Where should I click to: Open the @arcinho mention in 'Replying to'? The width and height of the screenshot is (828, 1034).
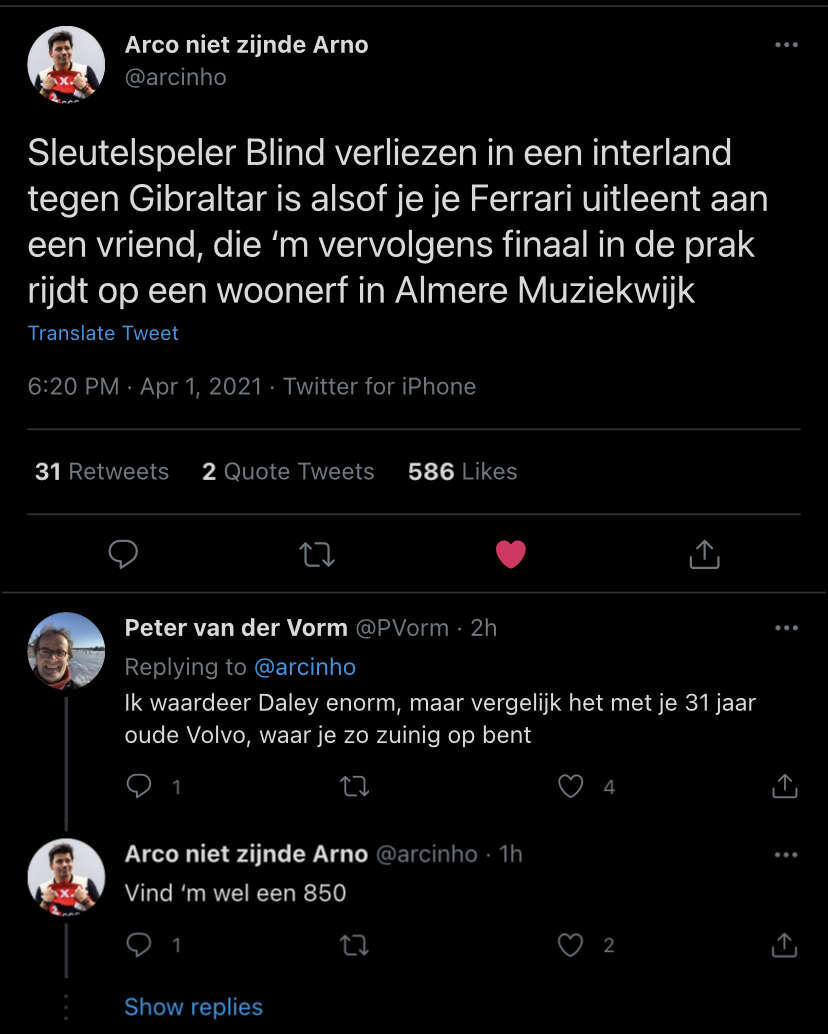click(306, 666)
